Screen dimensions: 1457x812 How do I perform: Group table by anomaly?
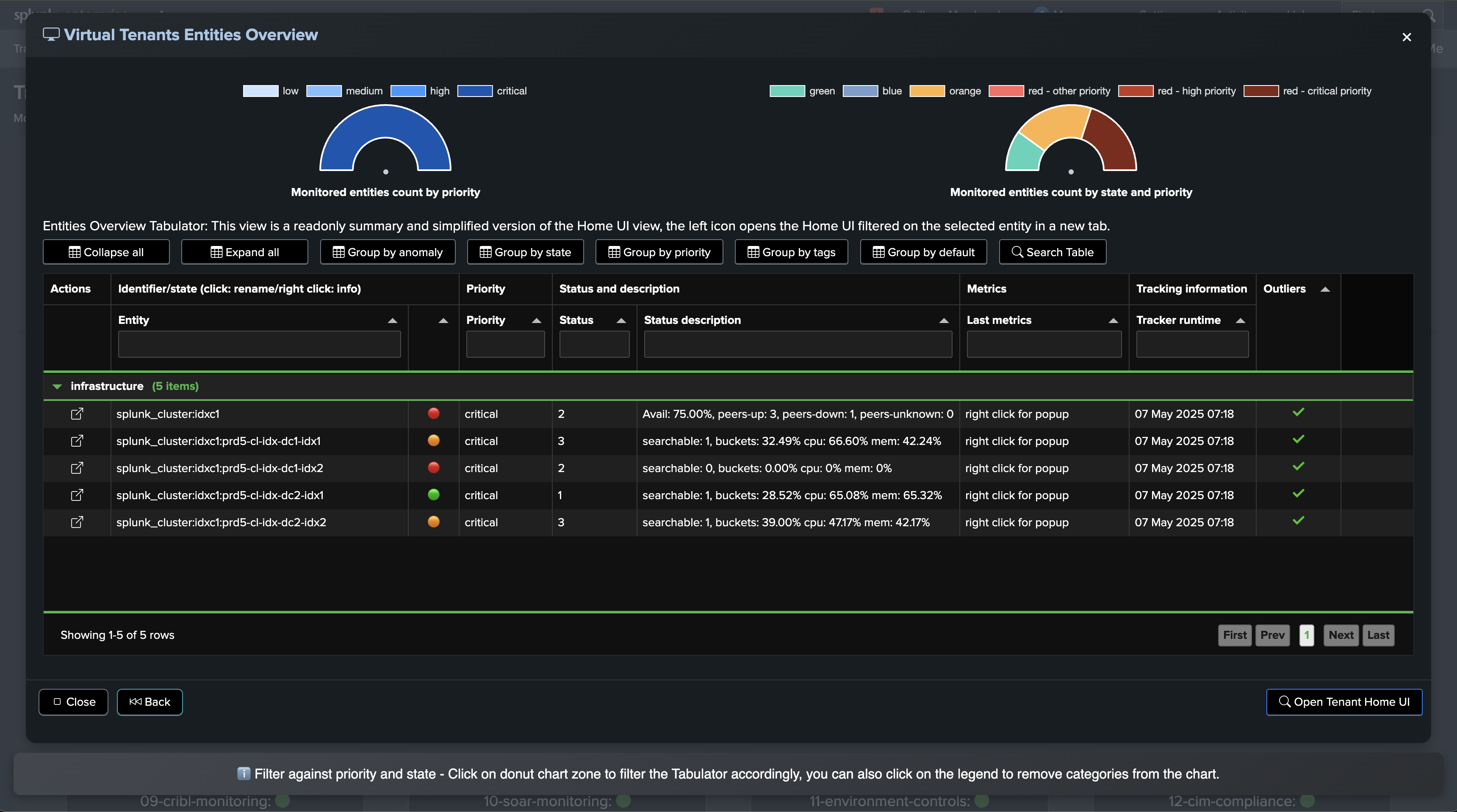(388, 252)
